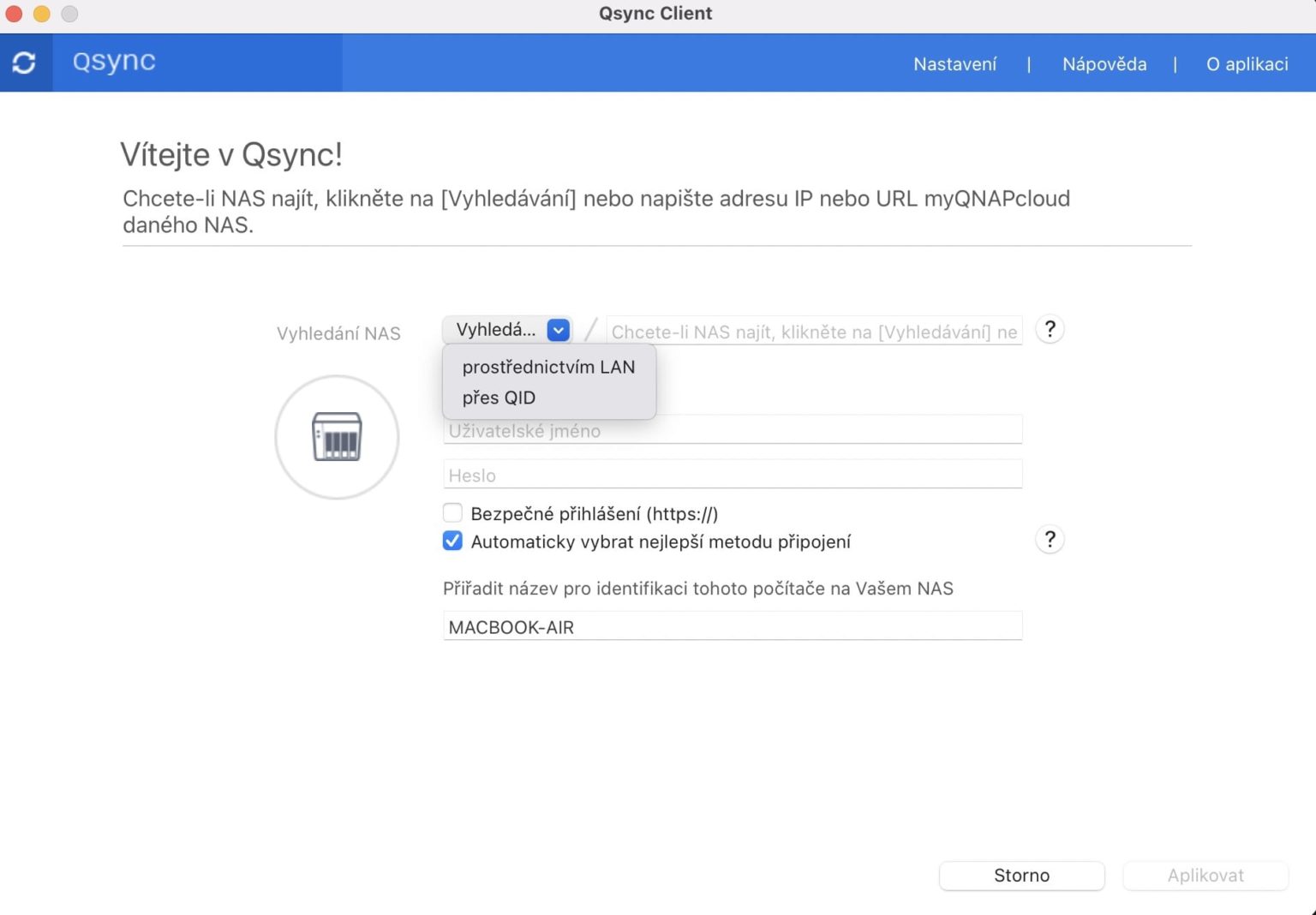
Task: Click the O aplikaci menu item
Action: (1247, 63)
